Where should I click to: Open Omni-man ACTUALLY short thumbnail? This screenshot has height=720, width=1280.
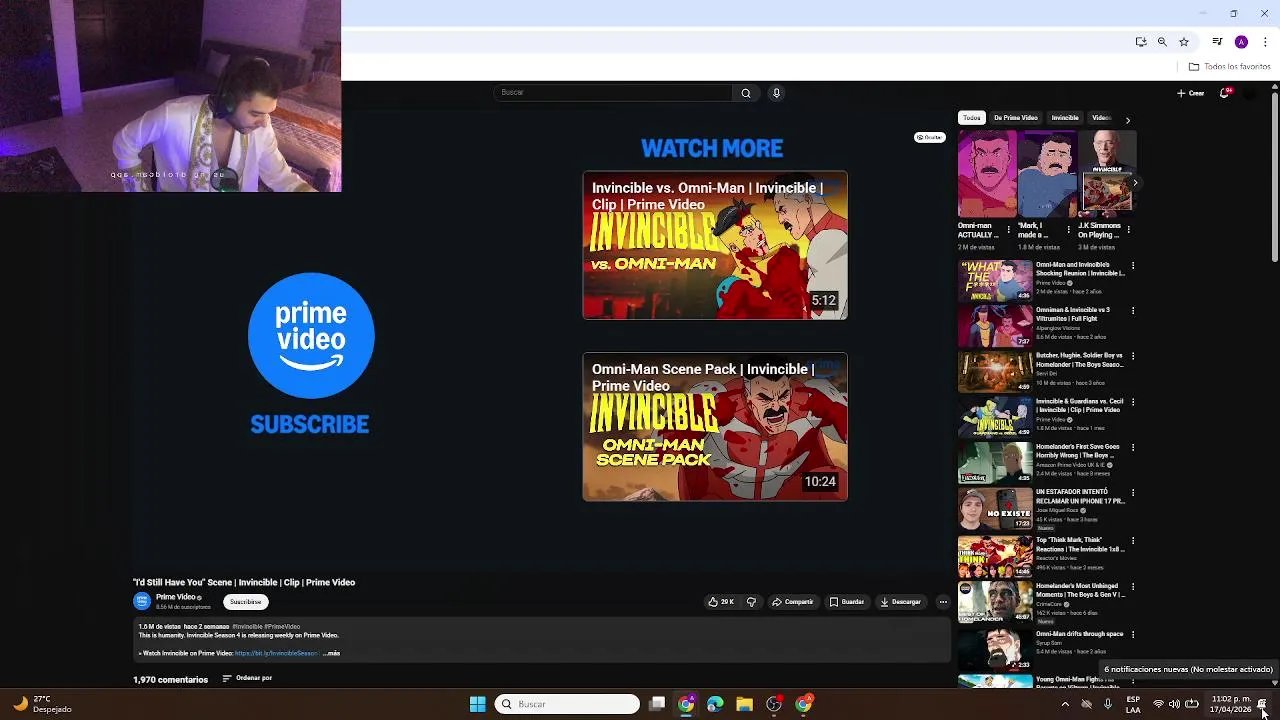coord(987,174)
